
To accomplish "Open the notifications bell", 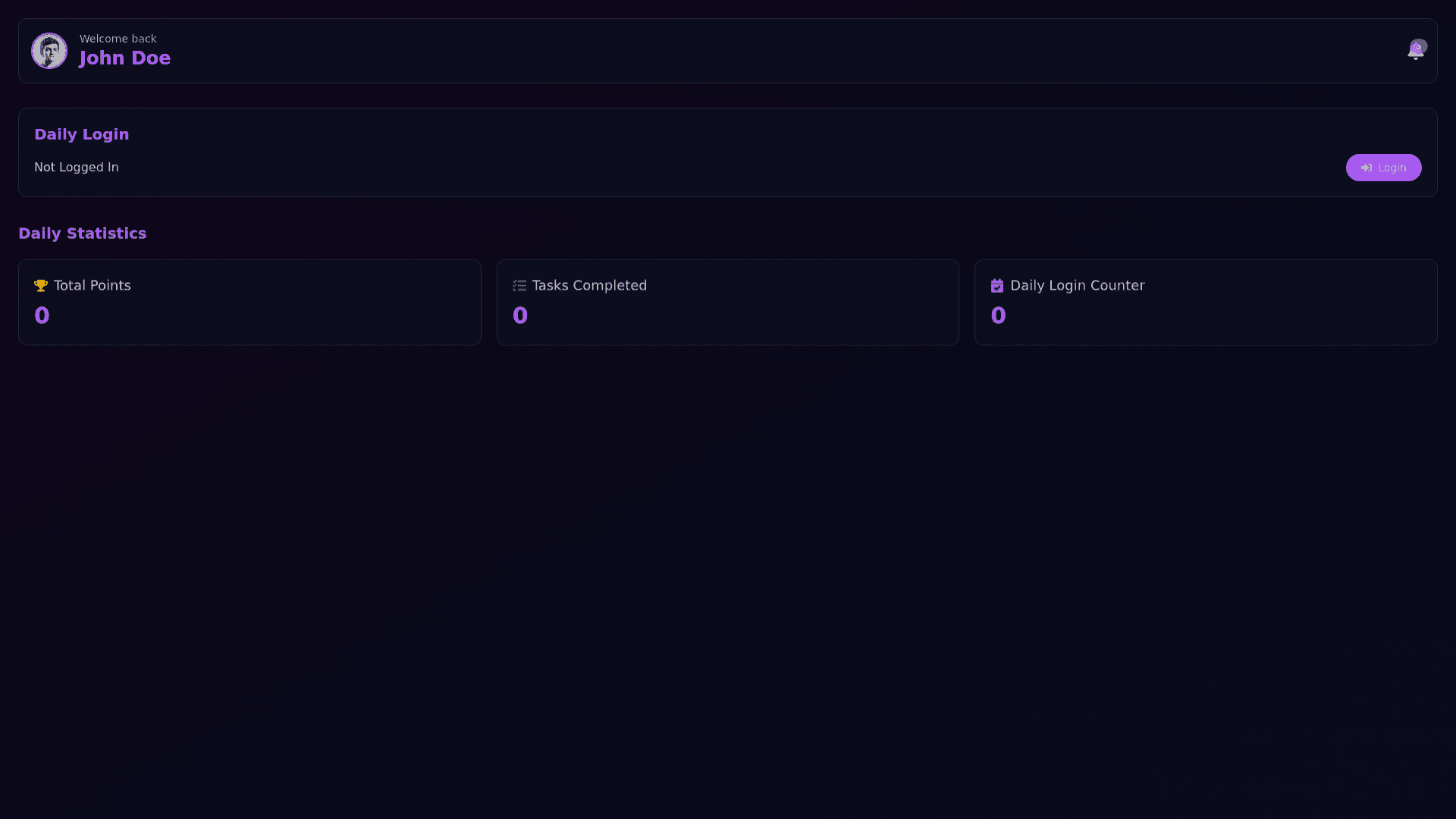I will click(1414, 53).
